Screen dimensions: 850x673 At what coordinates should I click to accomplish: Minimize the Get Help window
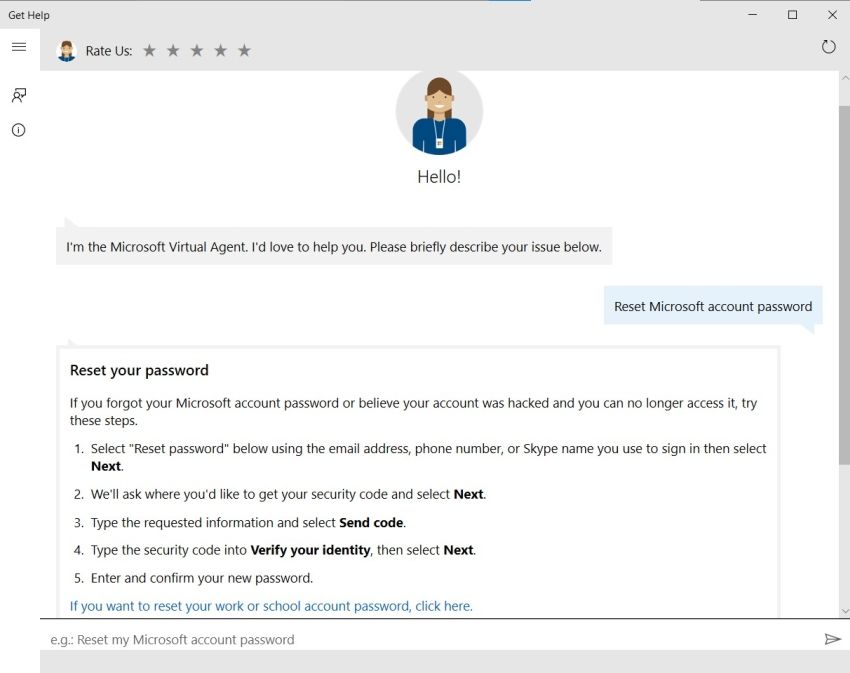click(x=752, y=15)
